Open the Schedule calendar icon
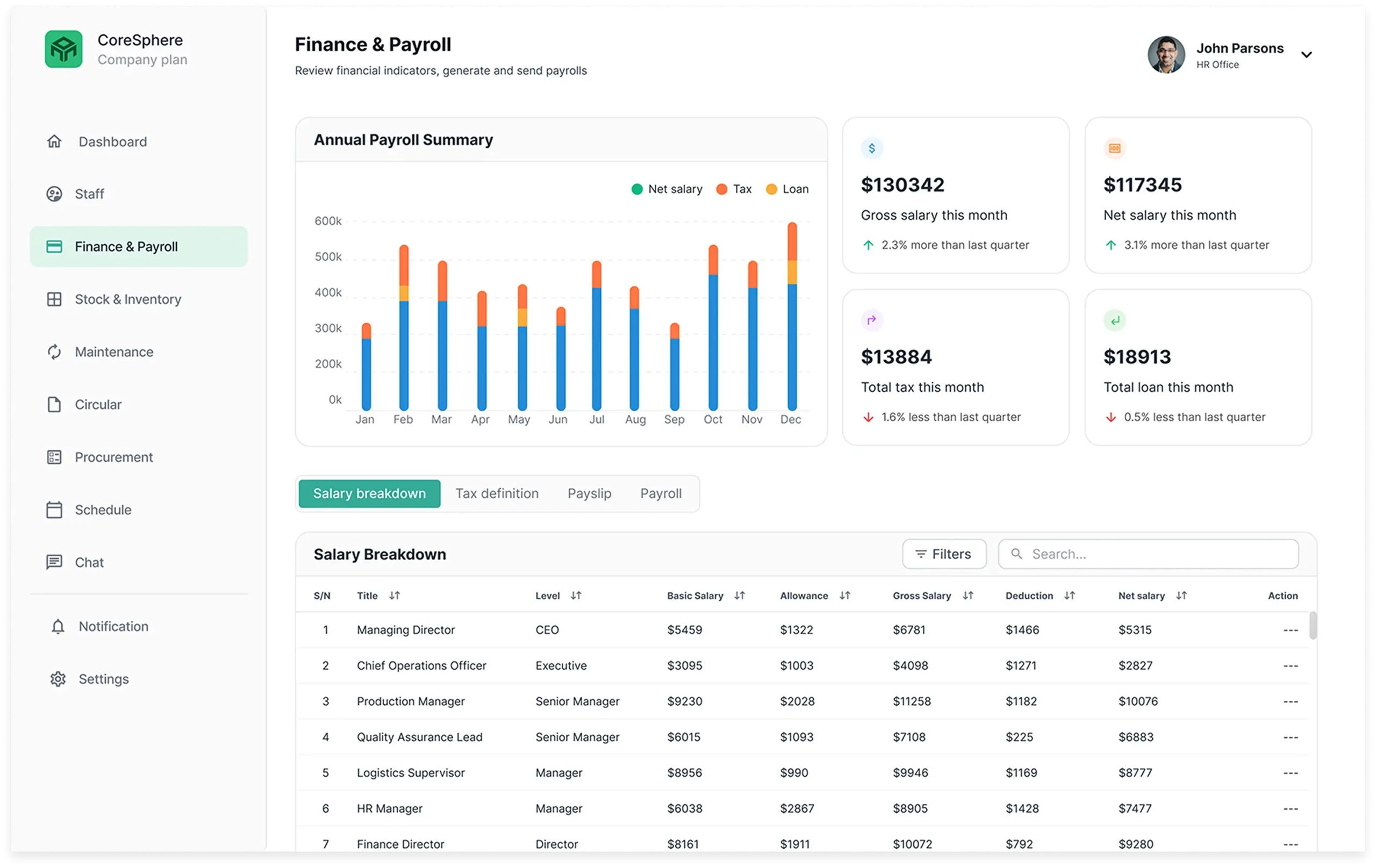 click(x=54, y=509)
